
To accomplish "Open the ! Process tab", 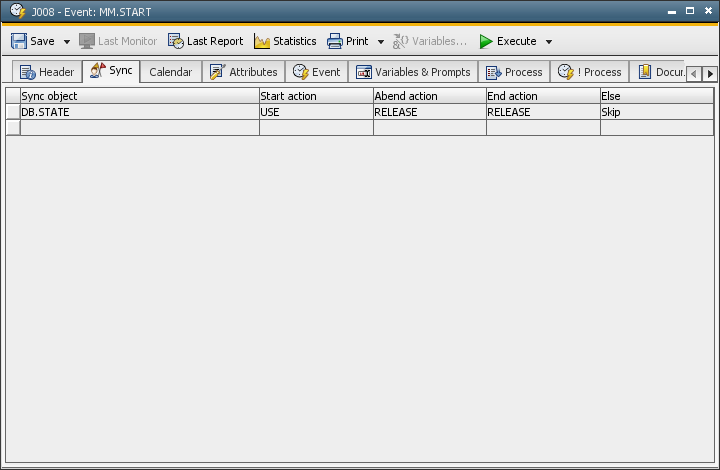I will tap(590, 72).
